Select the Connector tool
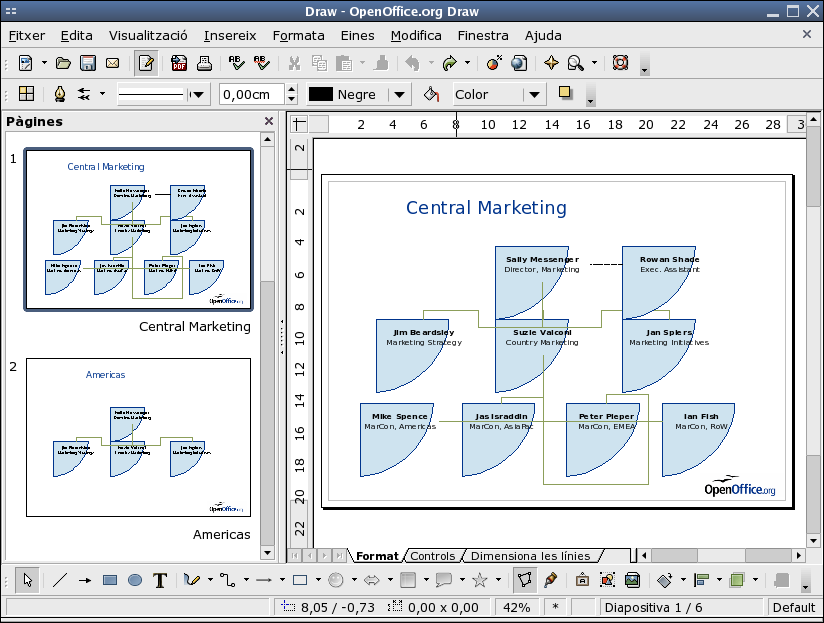The width and height of the screenshot is (824, 623). pyautogui.click(x=228, y=580)
